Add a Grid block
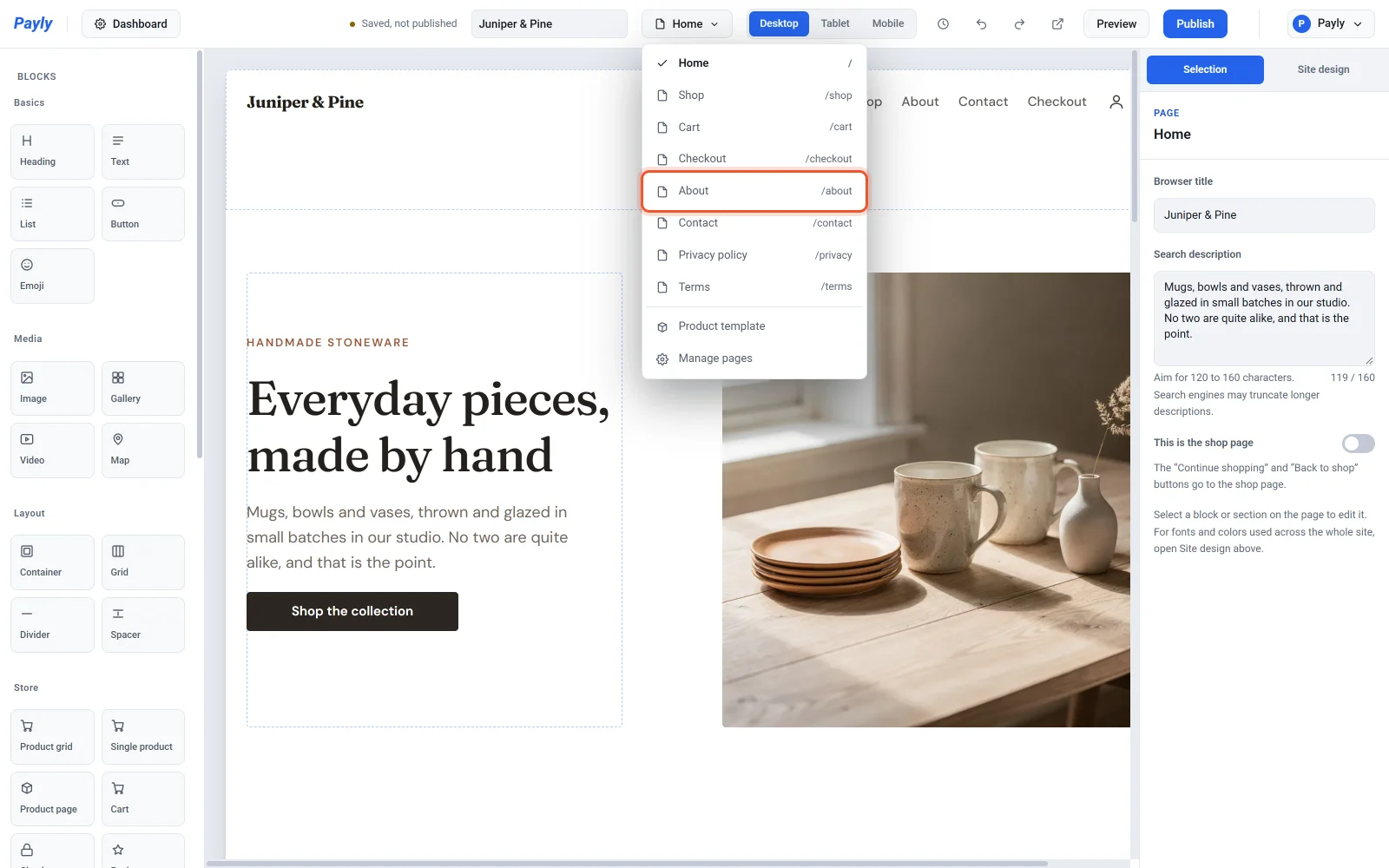The width and height of the screenshot is (1389, 868). (x=143, y=562)
